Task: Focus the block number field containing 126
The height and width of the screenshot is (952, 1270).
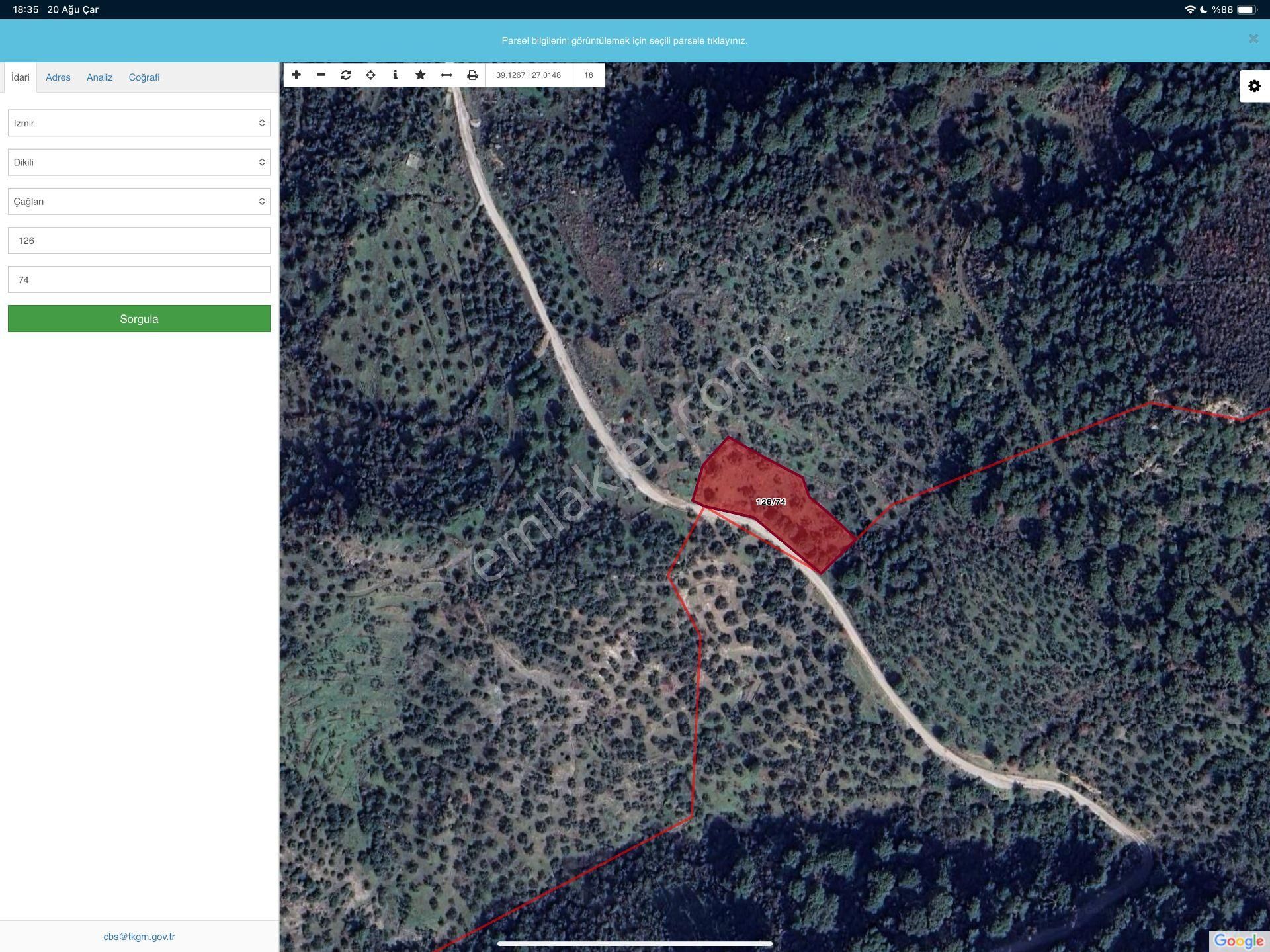Action: click(139, 240)
